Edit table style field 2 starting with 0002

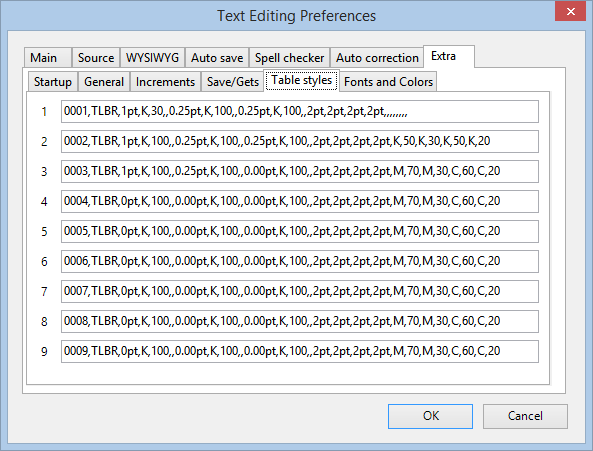tap(300, 141)
